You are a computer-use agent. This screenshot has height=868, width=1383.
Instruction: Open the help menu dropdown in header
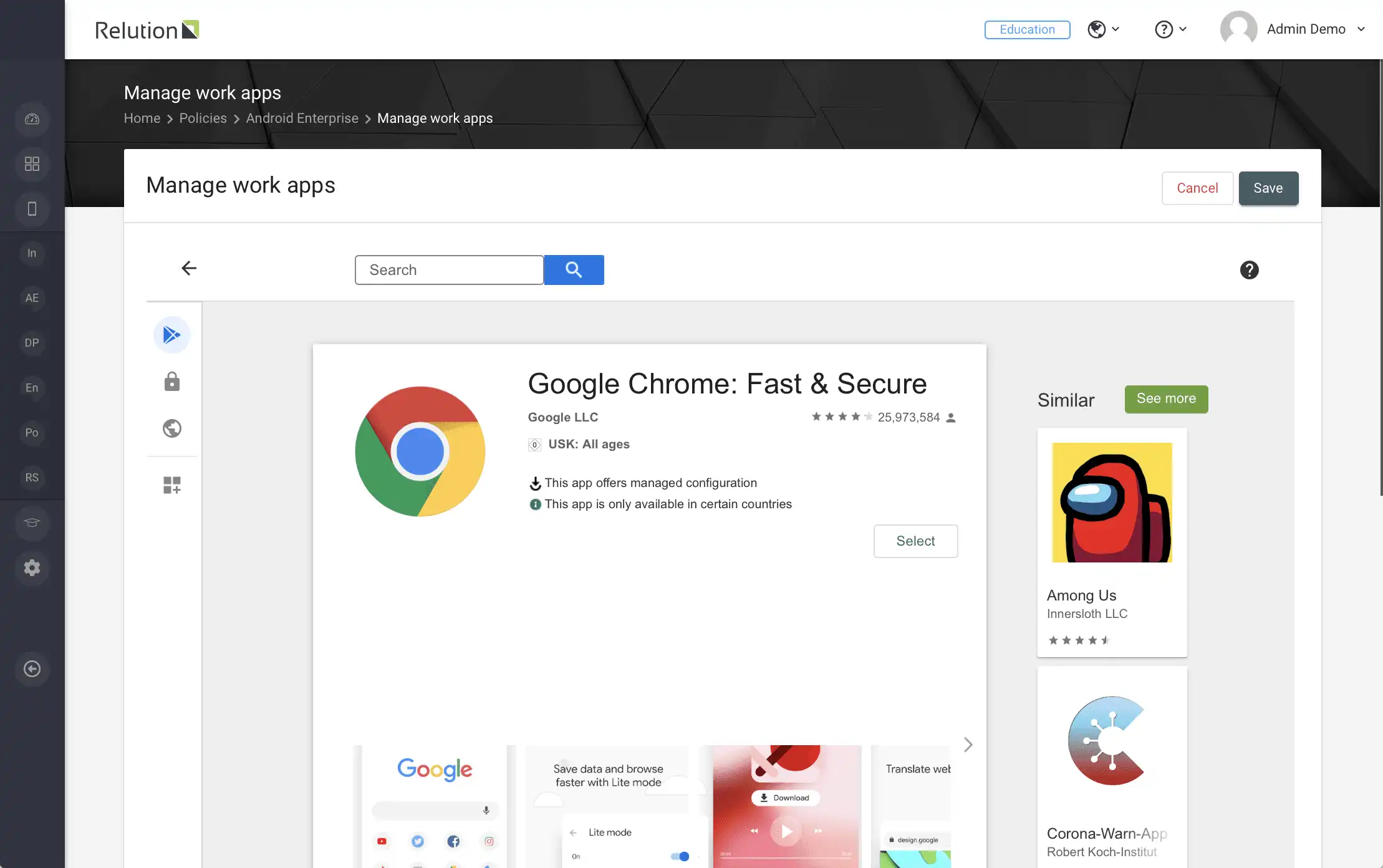coord(1170,29)
